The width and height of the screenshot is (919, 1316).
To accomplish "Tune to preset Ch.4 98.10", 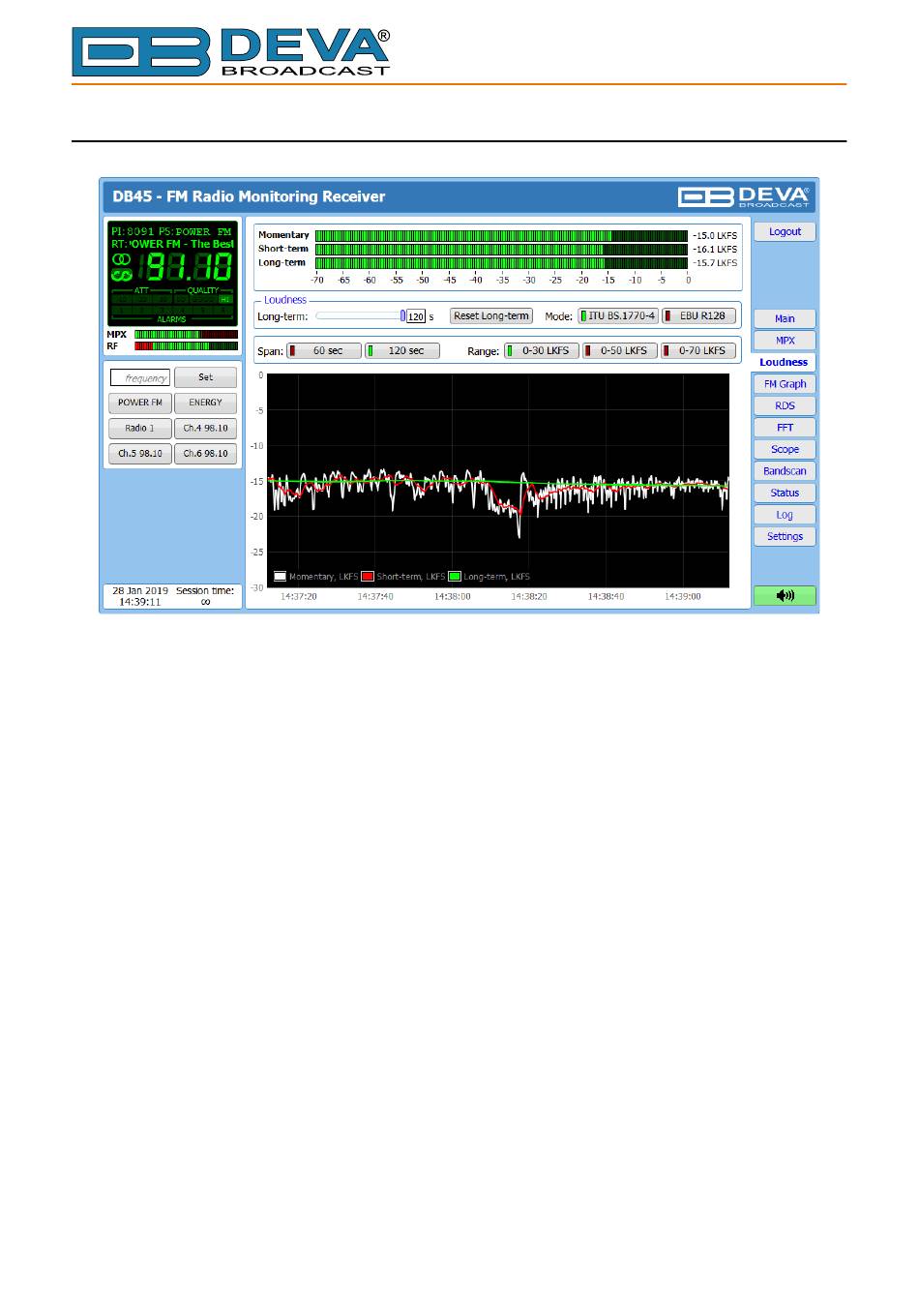I will point(205,428).
